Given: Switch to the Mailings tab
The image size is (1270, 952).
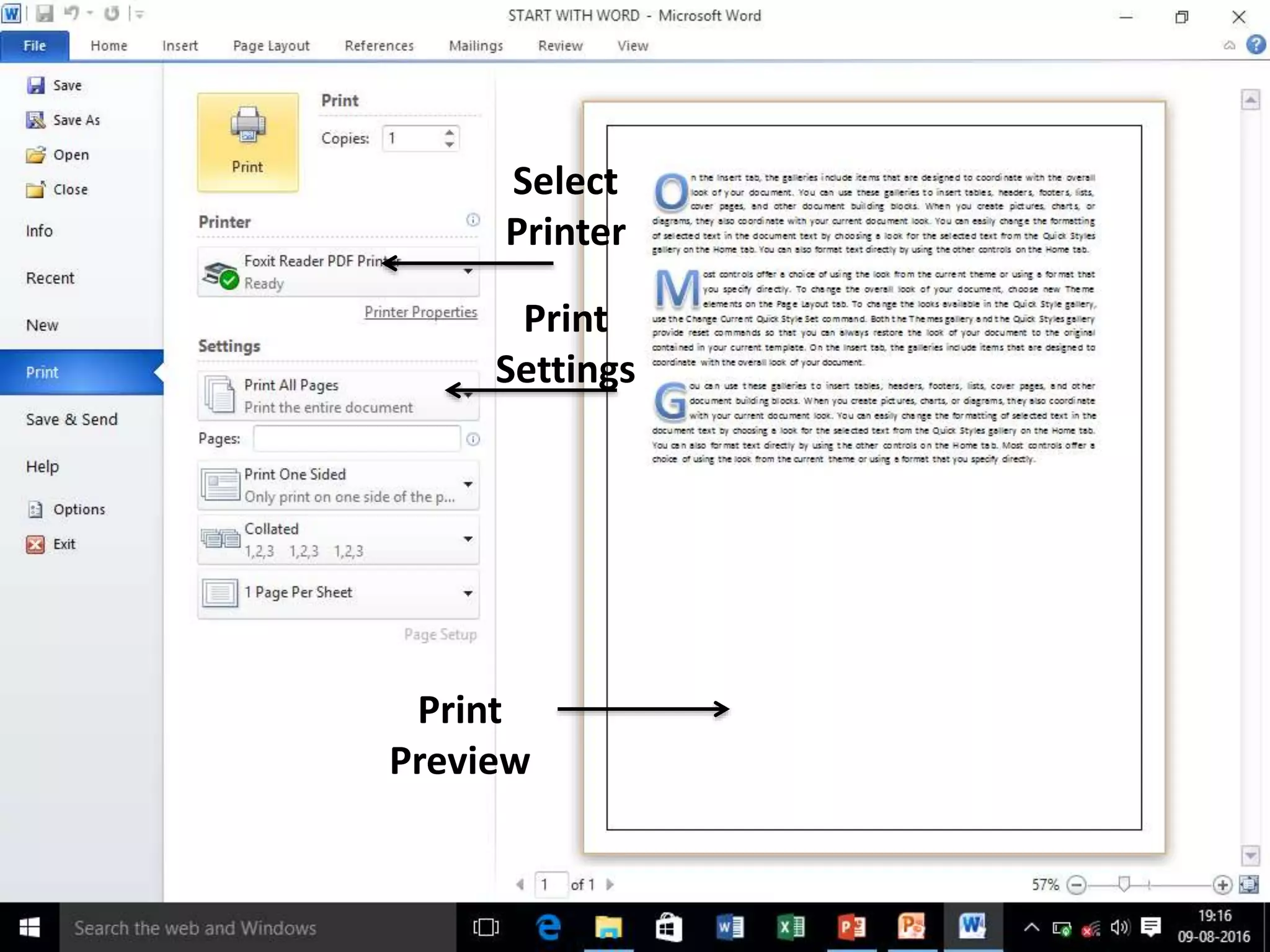Looking at the screenshot, I should coord(476,45).
